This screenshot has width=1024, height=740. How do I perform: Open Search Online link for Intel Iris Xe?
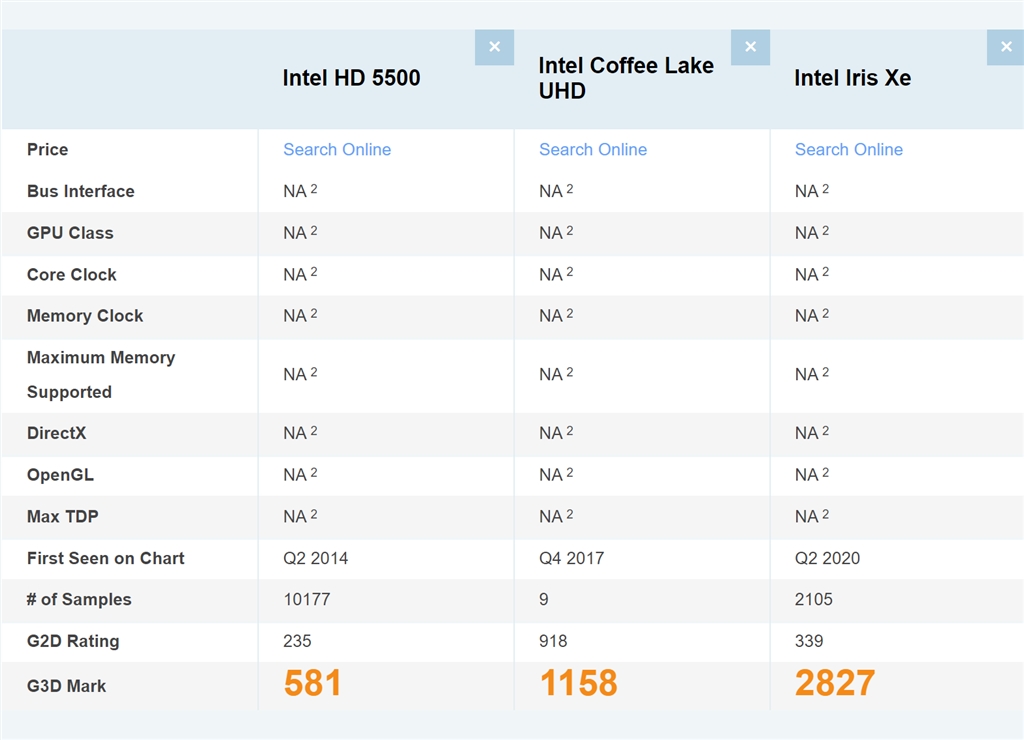click(x=849, y=150)
